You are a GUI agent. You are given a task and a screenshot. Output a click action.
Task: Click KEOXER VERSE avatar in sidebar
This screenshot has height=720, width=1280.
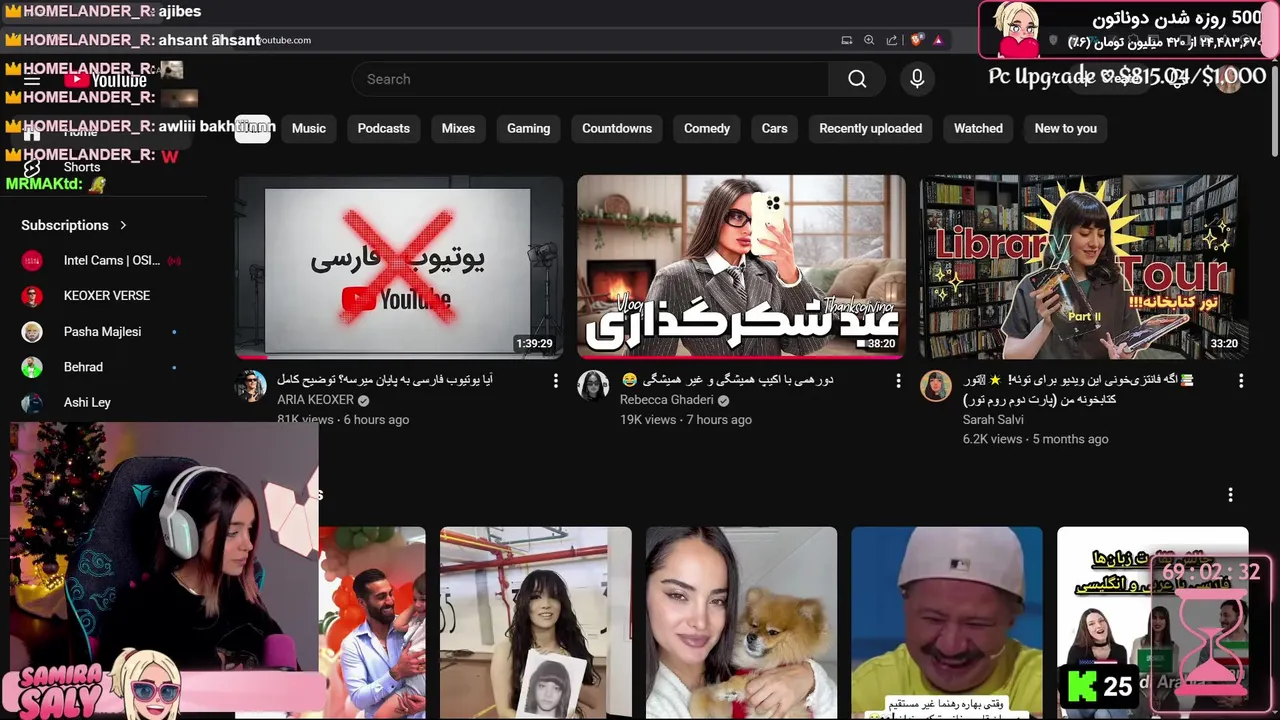[32, 296]
